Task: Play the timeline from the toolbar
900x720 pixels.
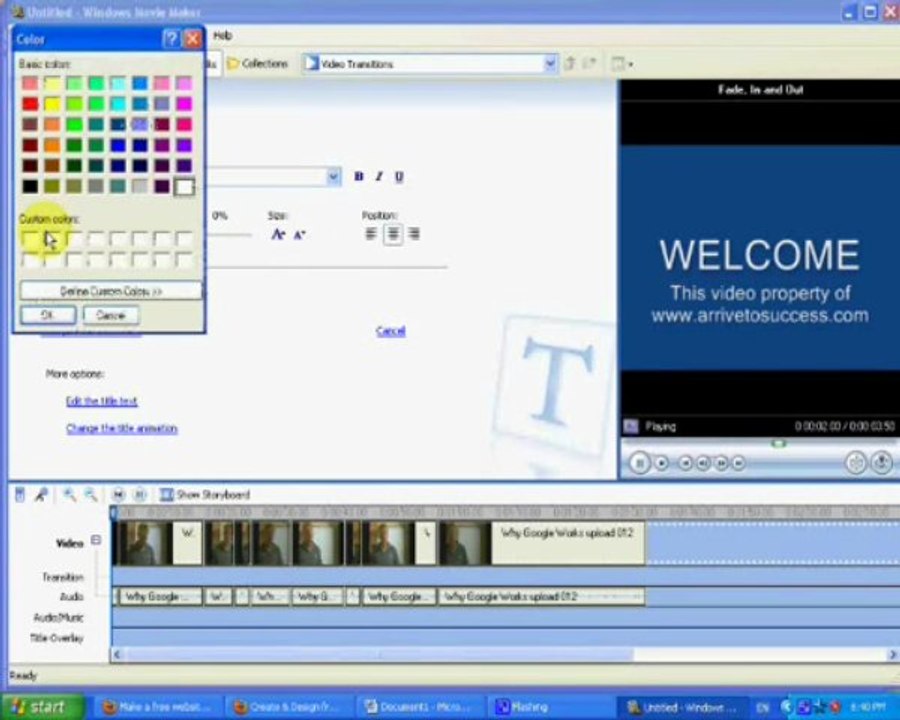Action: pyautogui.click(x=139, y=494)
